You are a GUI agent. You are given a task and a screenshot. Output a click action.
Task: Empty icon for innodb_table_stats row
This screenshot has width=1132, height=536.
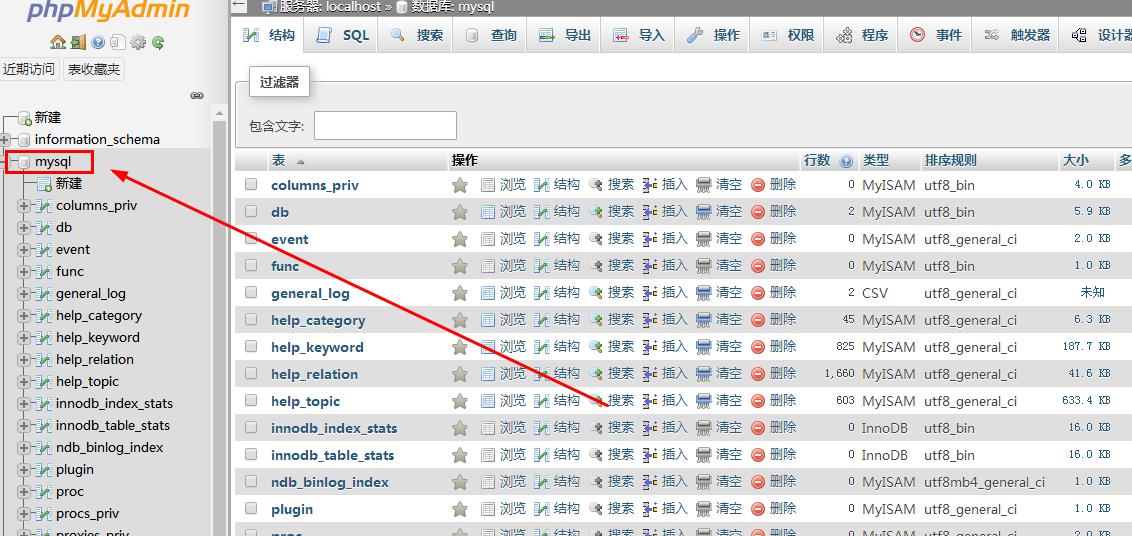click(704, 454)
